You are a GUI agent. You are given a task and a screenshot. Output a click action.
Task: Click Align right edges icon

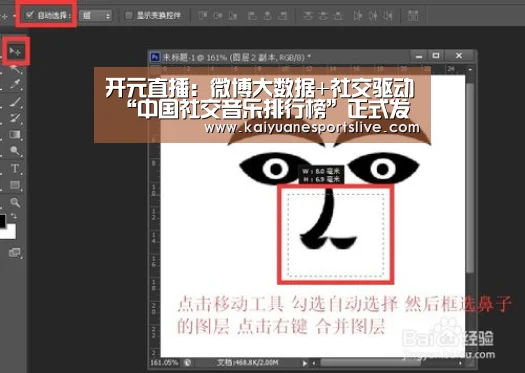coord(283,15)
